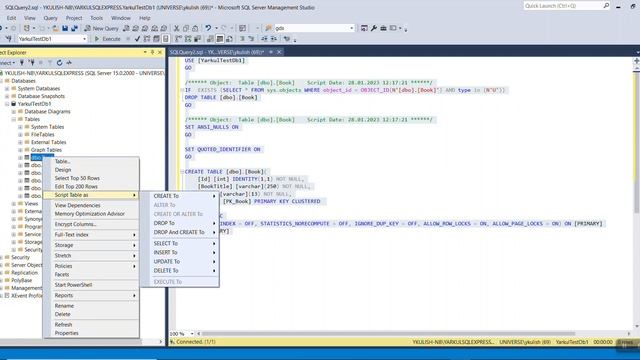Close the SQLQuery2.sql tab
Image resolution: width=640 pixels, height=360 pixels.
279,52
